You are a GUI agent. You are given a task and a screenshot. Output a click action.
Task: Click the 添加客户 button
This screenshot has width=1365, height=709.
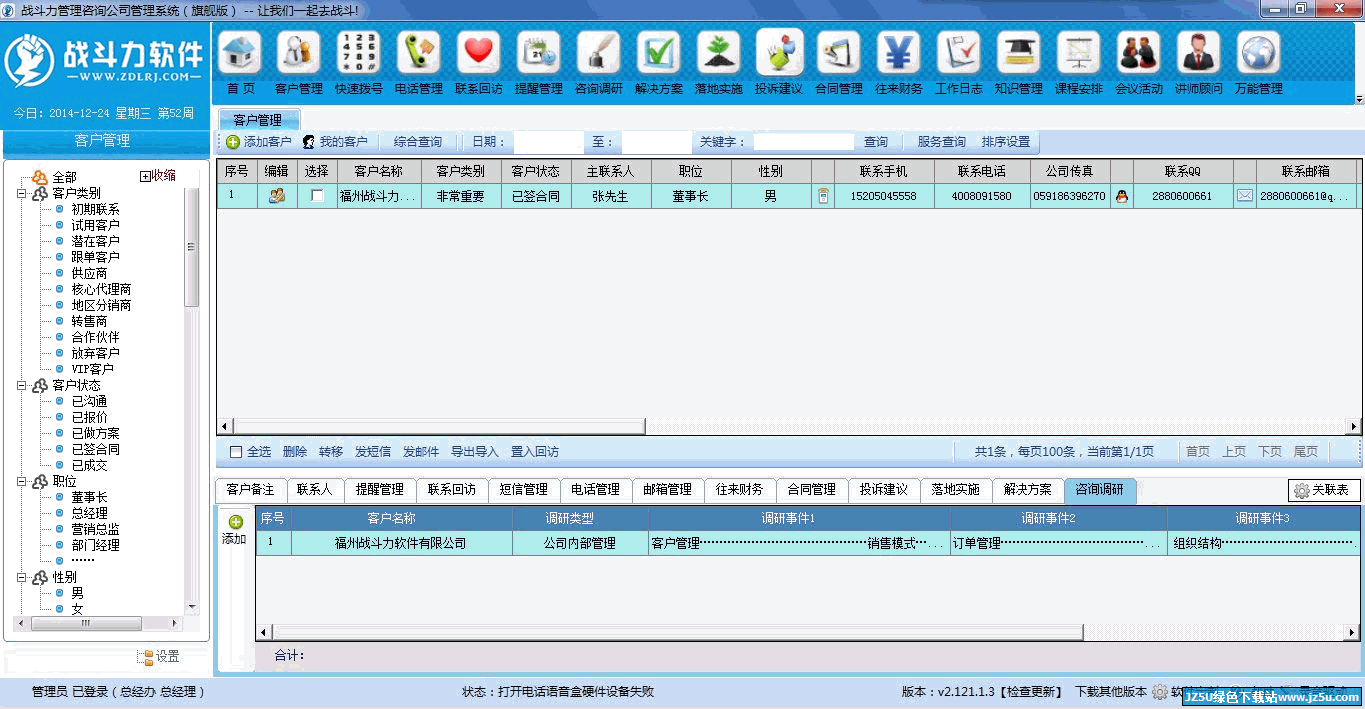tap(259, 142)
